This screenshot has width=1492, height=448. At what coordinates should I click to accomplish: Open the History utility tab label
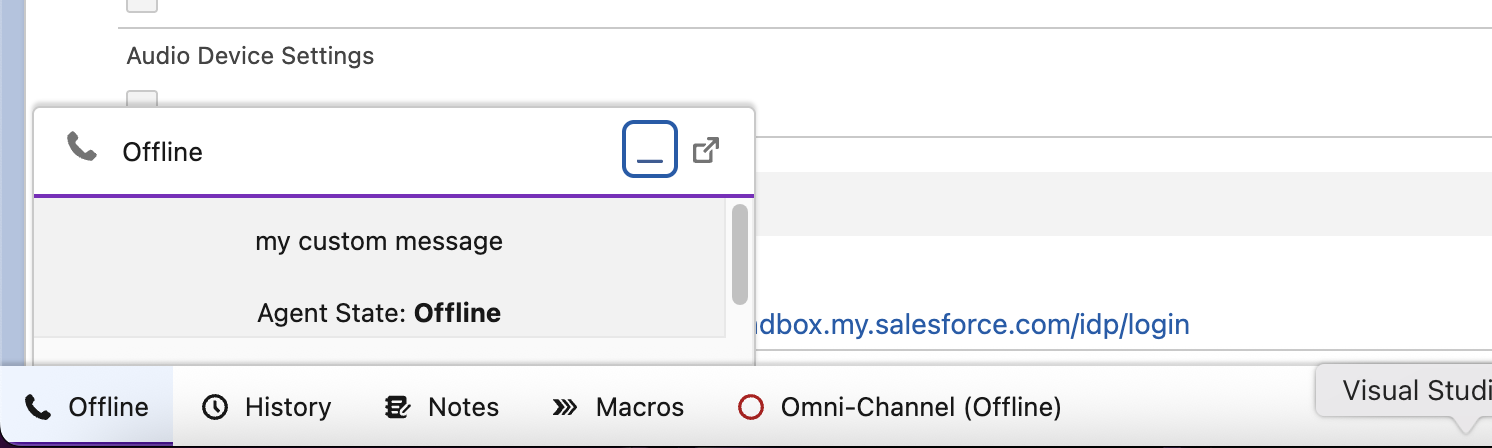pyautogui.click(x=288, y=407)
